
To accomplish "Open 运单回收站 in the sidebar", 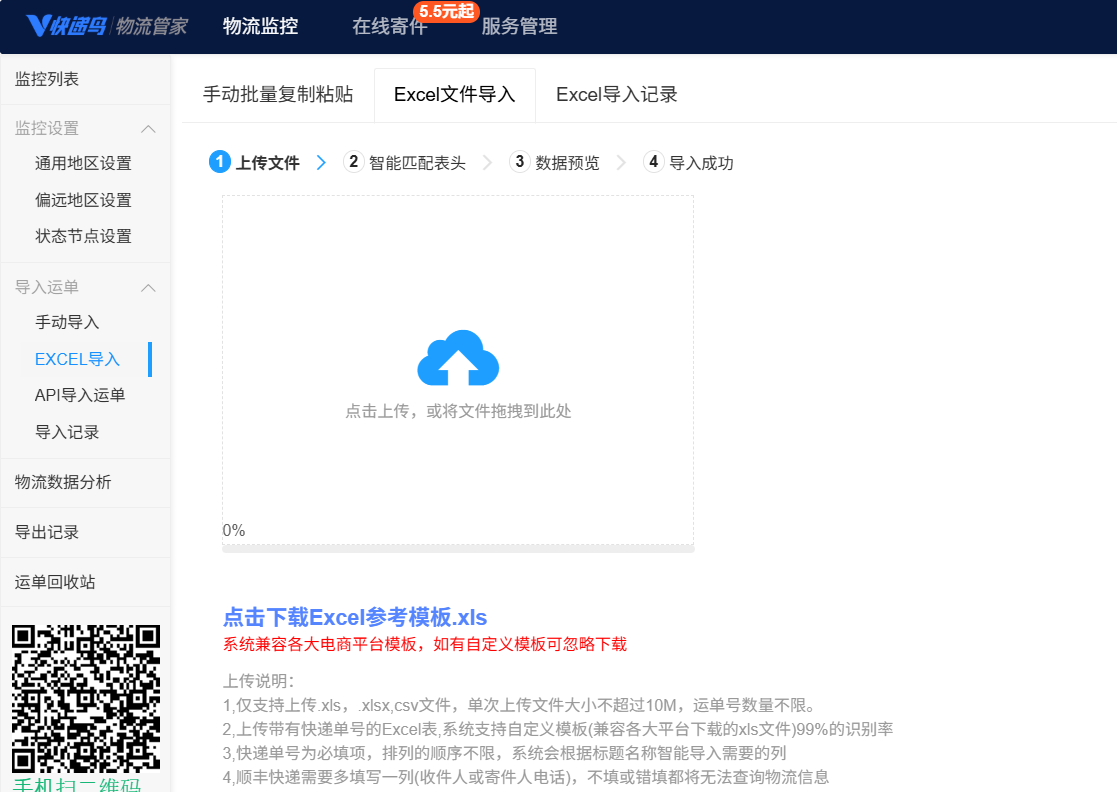I will coord(55,582).
